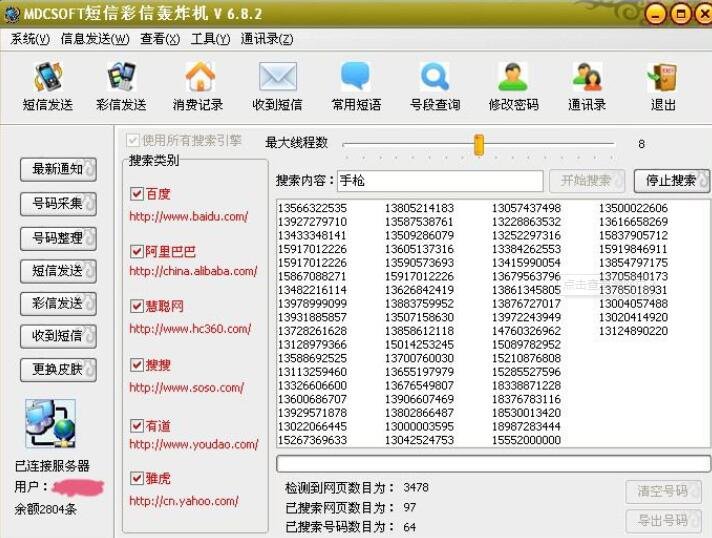Click the 余额2804条 balance text

45,509
